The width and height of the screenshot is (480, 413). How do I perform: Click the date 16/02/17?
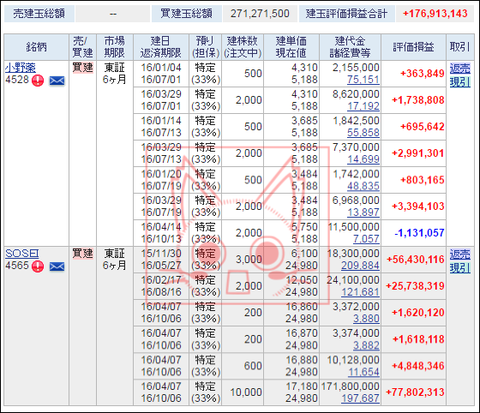pyautogui.click(x=161, y=280)
